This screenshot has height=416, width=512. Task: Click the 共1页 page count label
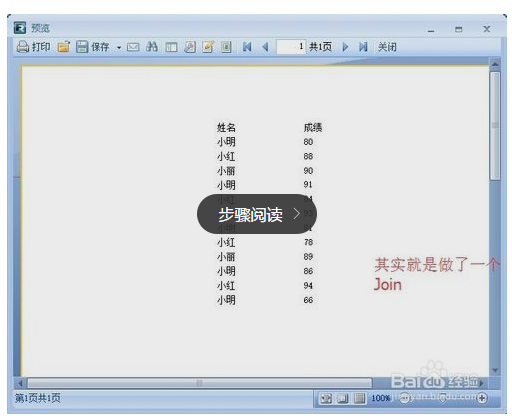[x=320, y=47]
